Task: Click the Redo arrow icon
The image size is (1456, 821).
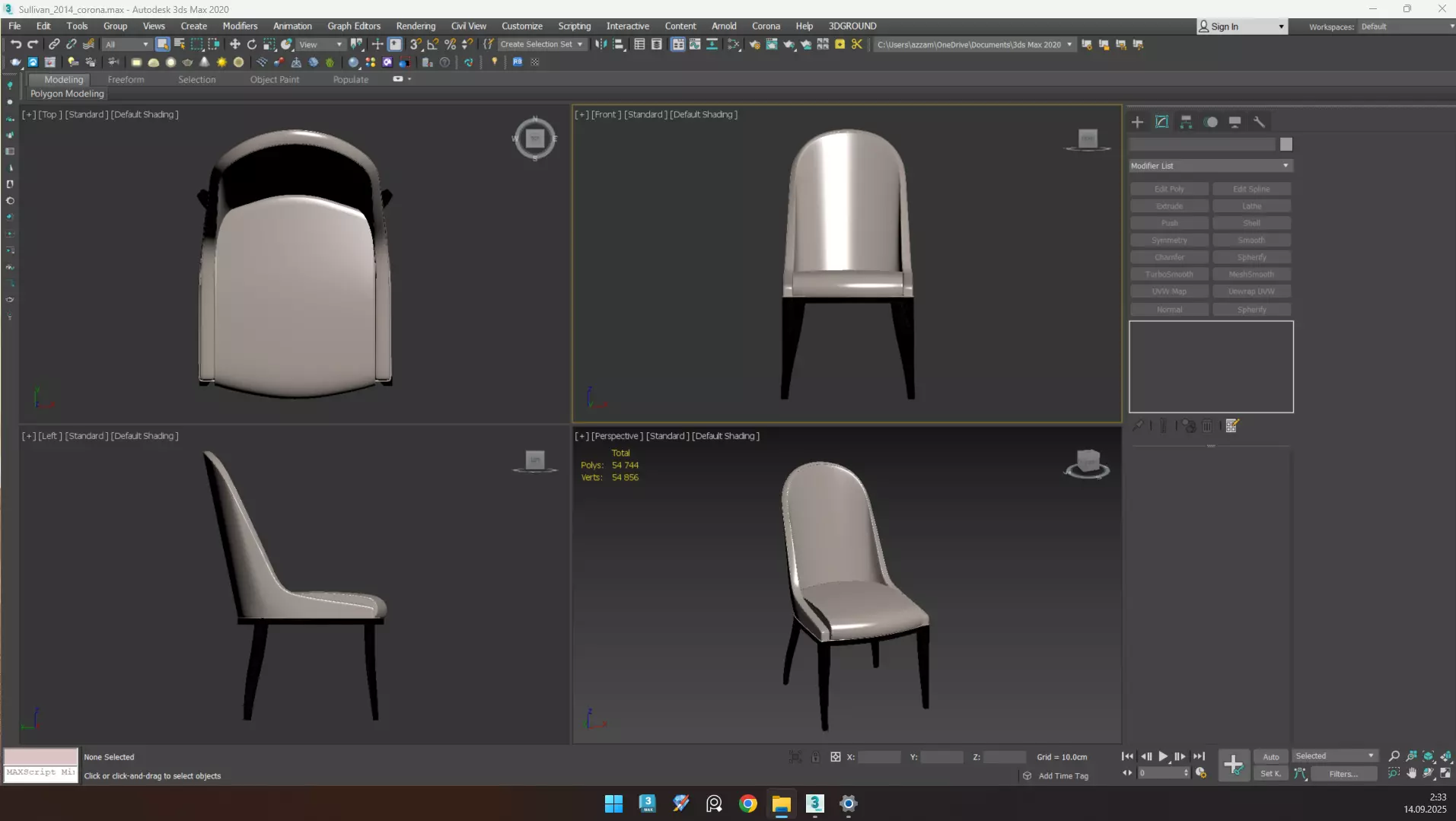Action: click(x=33, y=44)
